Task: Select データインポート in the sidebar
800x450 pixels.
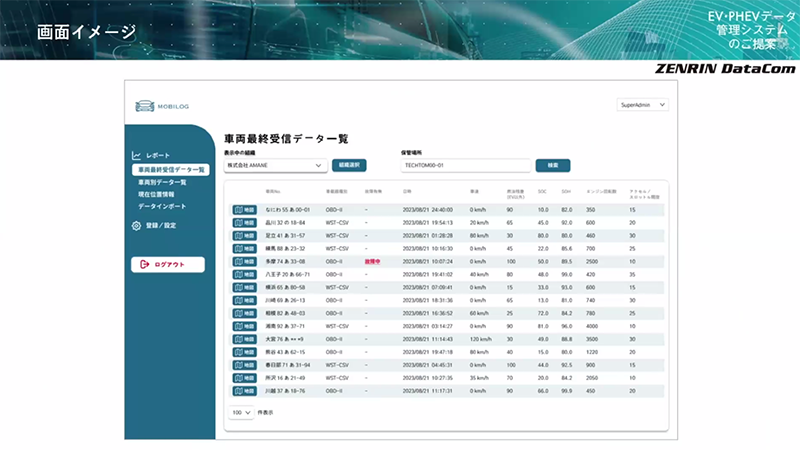Action: [x=164, y=206]
